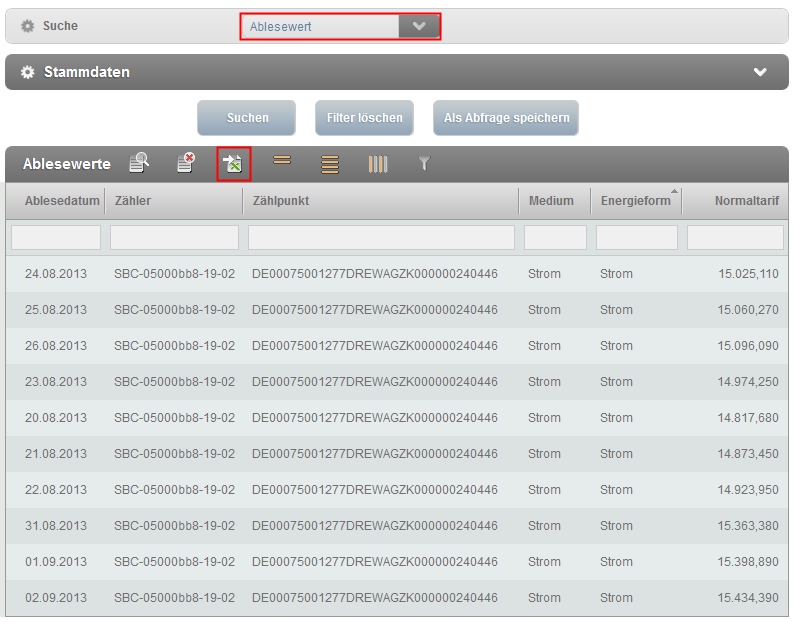Screen dimensions: 795x622
Task: Click the two-line row height icon
Action: [282, 160]
